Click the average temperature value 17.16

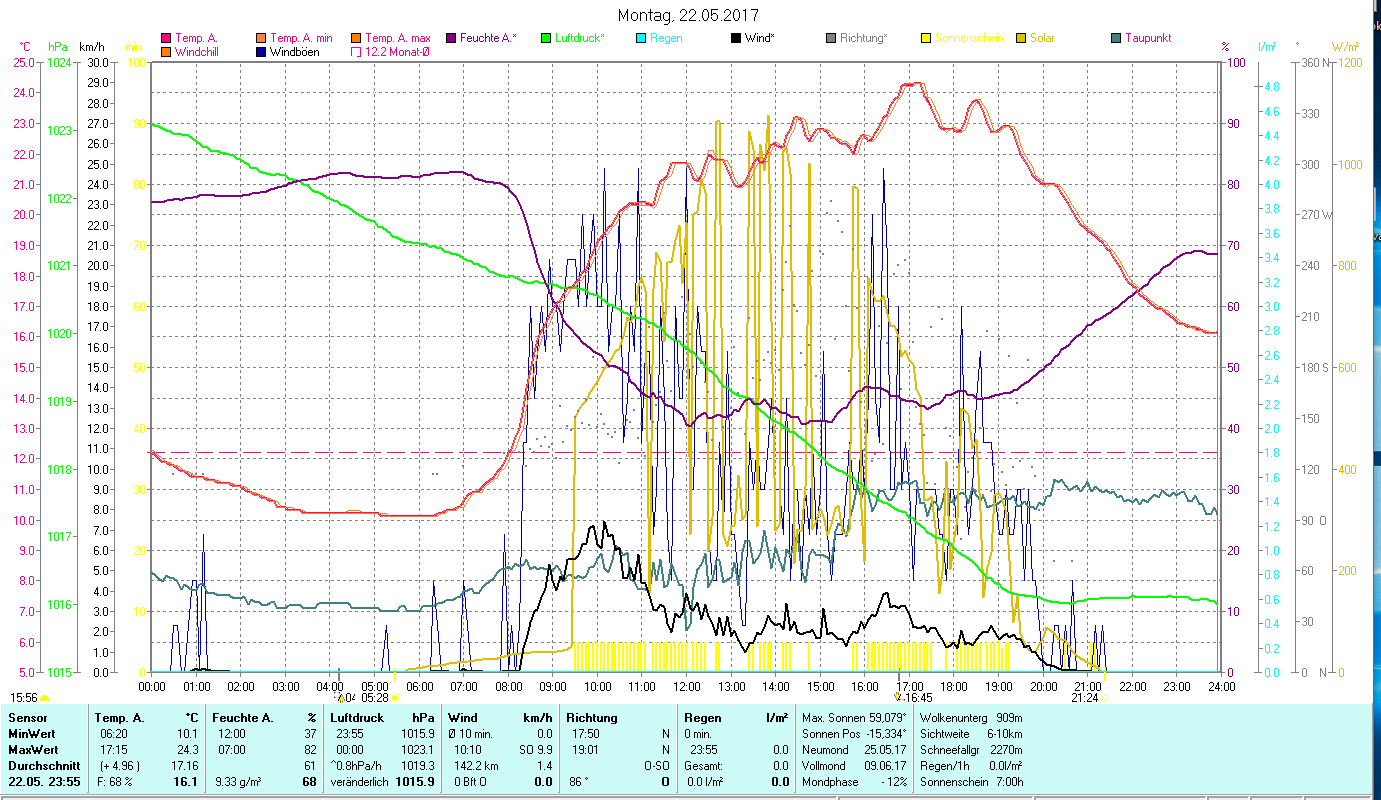pos(185,765)
